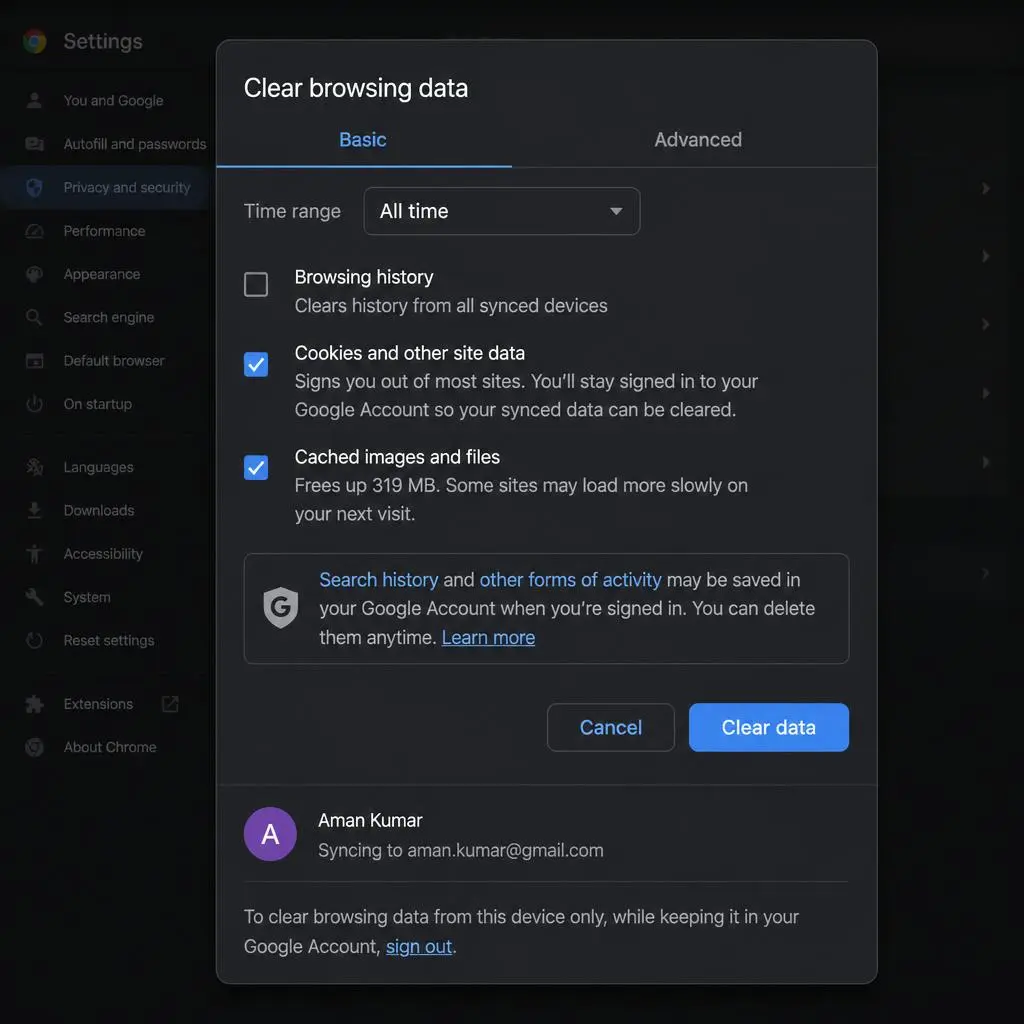The image size is (1024, 1024).
Task: Enable the Browsing history checkbox
Action: (256, 285)
